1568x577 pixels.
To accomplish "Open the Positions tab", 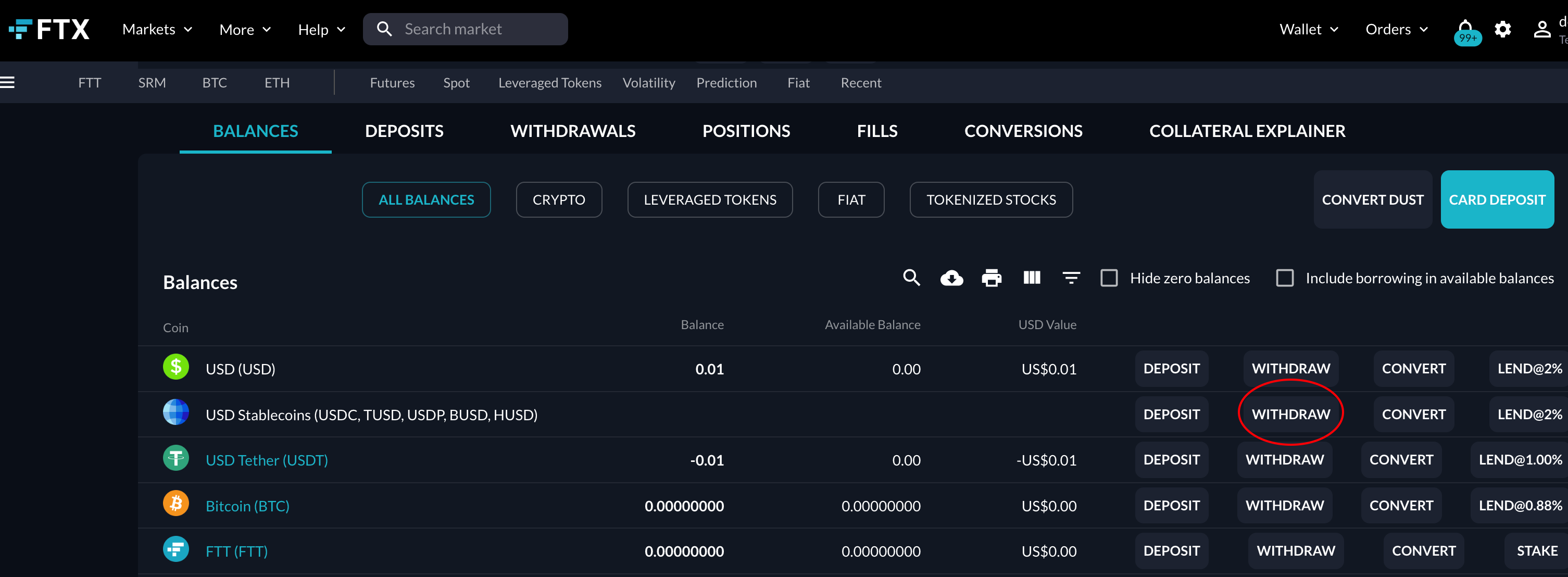I will [x=746, y=131].
